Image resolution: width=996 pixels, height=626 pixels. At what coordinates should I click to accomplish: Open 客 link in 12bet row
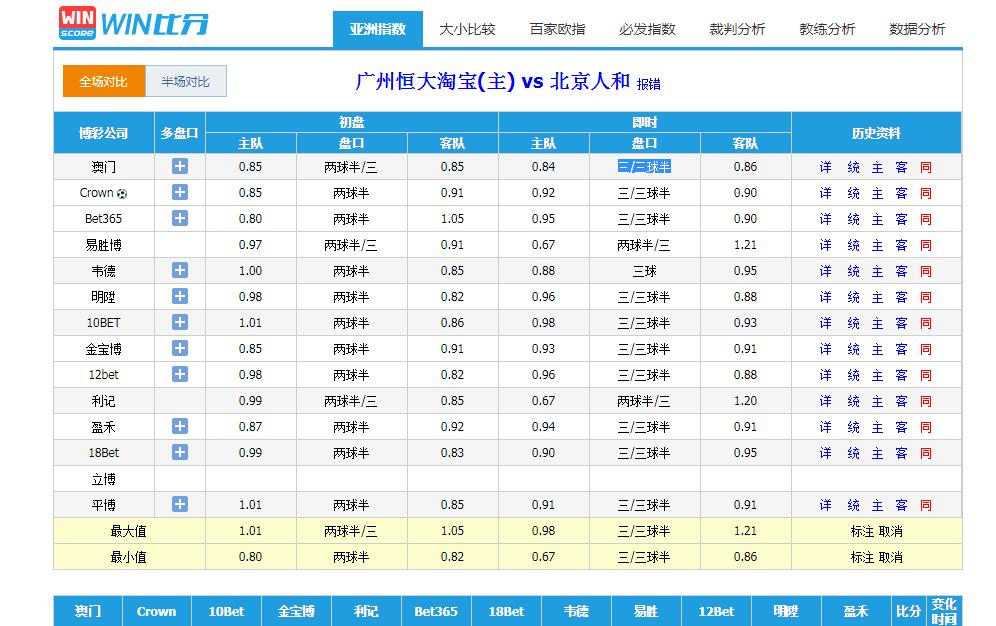901,375
